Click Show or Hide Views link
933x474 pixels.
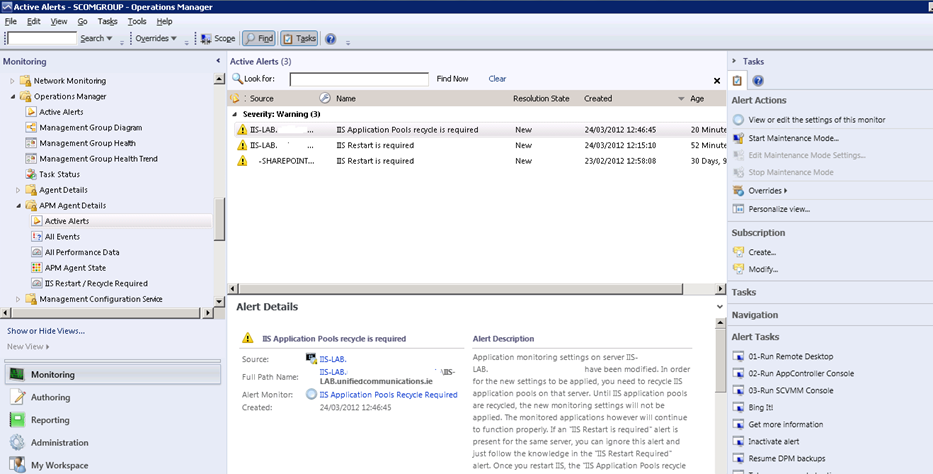click(x=46, y=331)
